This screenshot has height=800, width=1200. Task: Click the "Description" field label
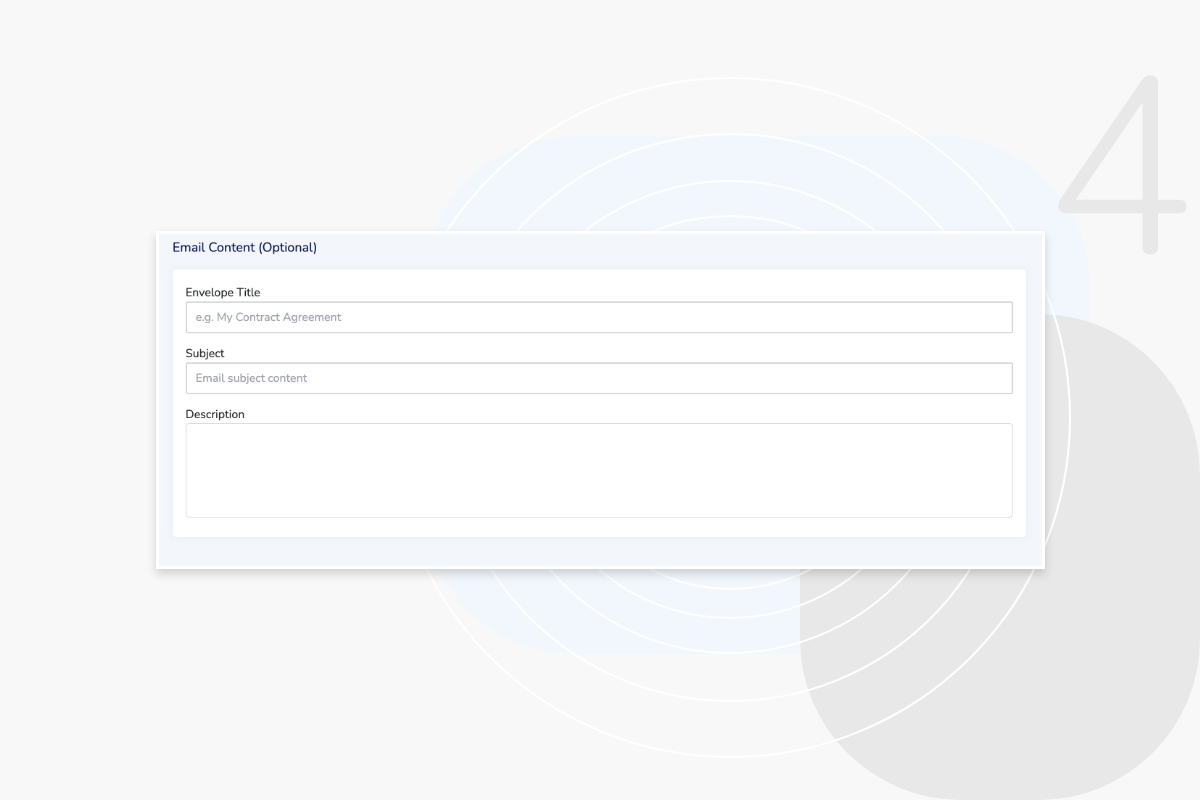[x=215, y=414]
